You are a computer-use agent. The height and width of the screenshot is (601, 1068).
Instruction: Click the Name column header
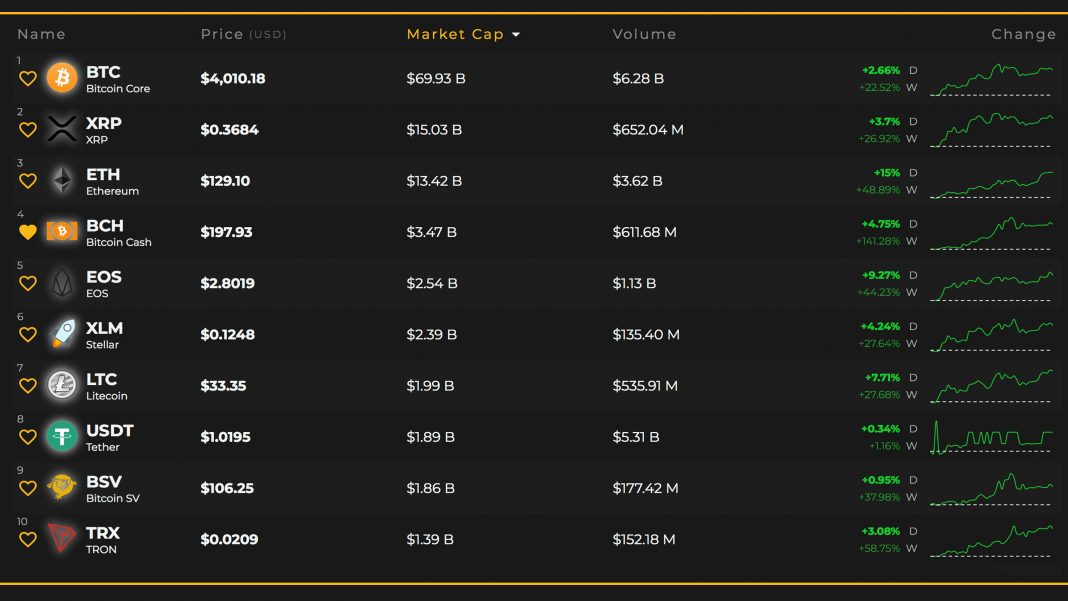click(x=41, y=34)
